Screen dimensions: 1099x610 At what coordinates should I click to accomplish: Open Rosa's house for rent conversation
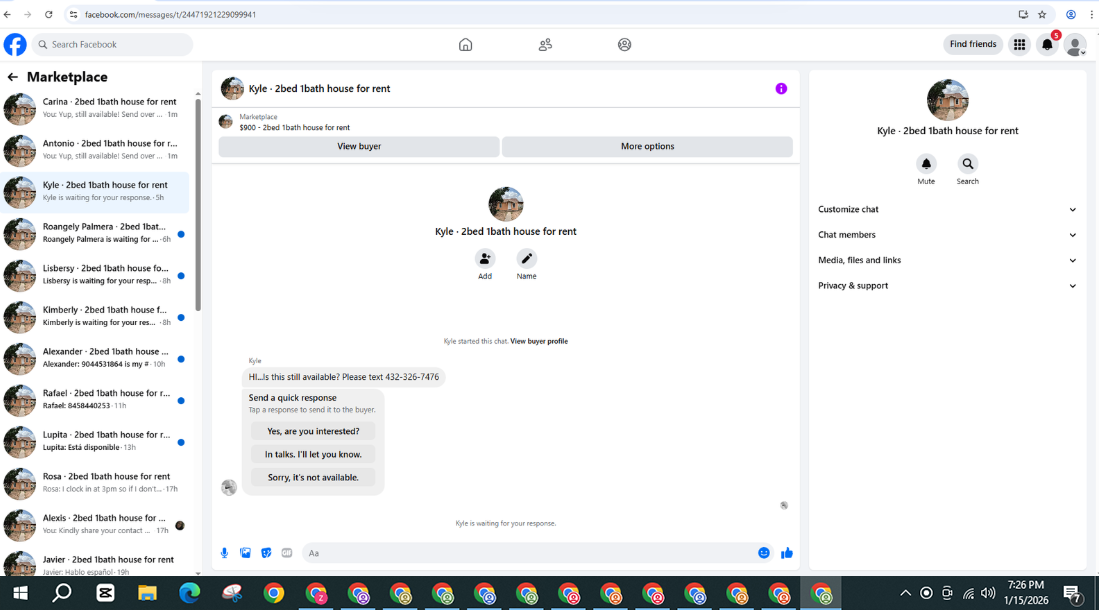point(95,483)
